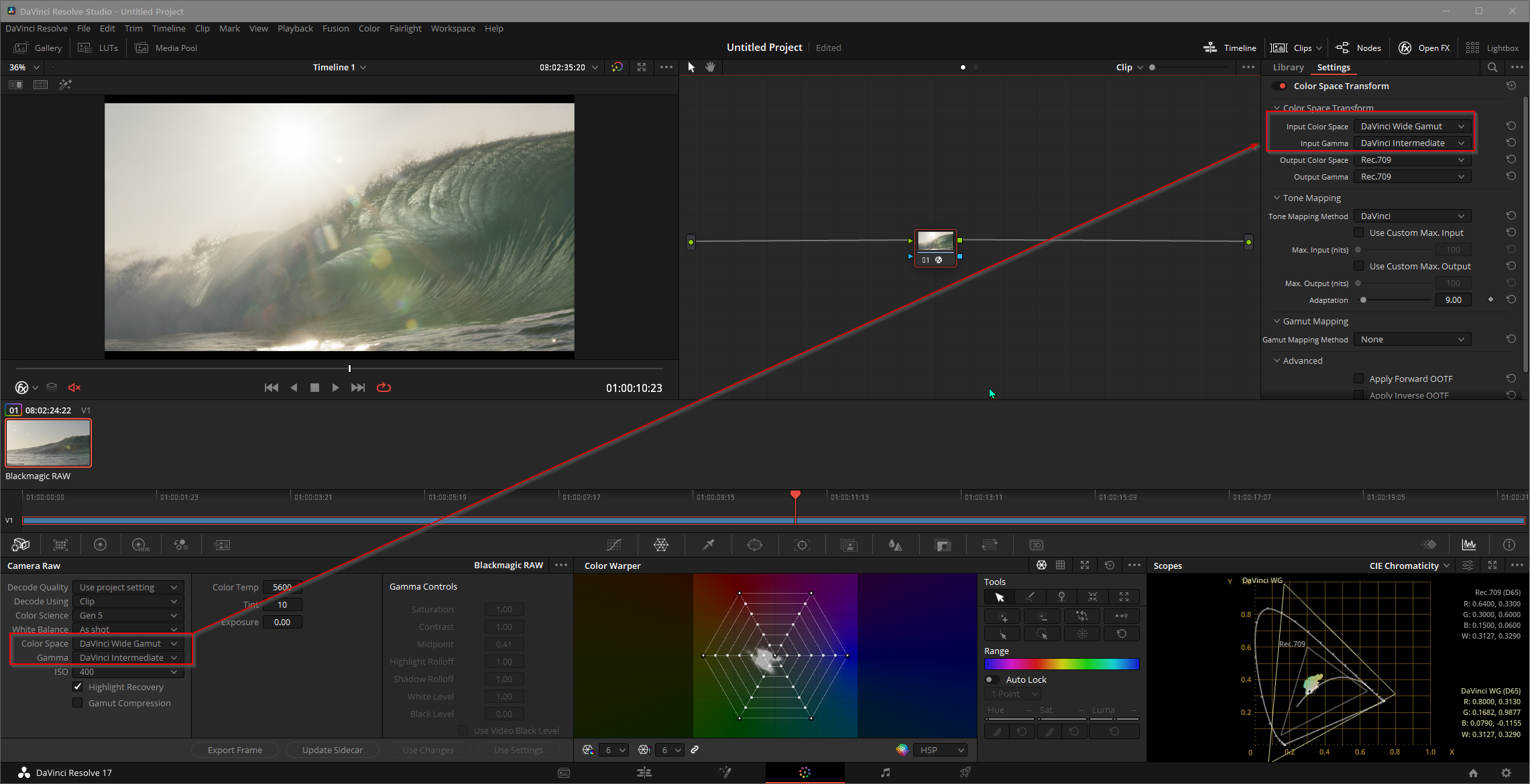Open the Deliver page rocket icon
The width and height of the screenshot is (1530, 784).
pos(965,773)
